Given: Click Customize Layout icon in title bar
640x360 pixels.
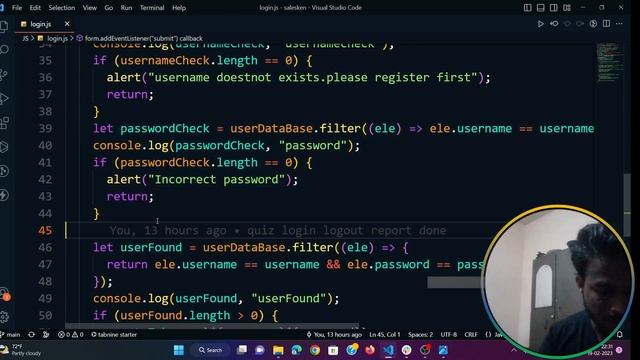Looking at the screenshot, I should (567, 7).
